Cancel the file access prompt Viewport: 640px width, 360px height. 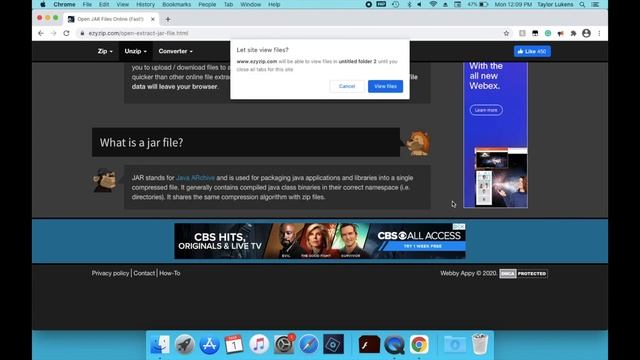tap(347, 86)
